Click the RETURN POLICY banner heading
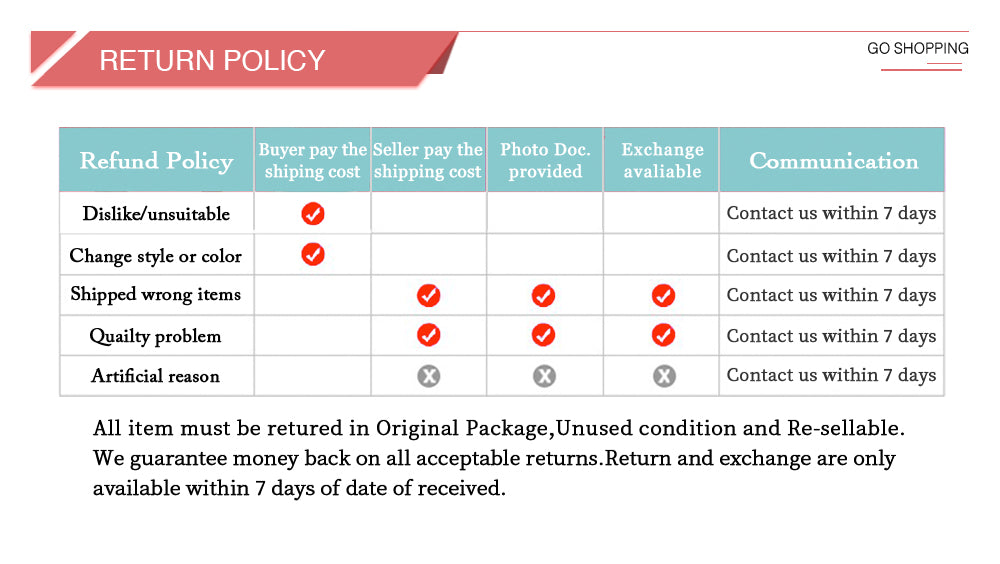 212,61
